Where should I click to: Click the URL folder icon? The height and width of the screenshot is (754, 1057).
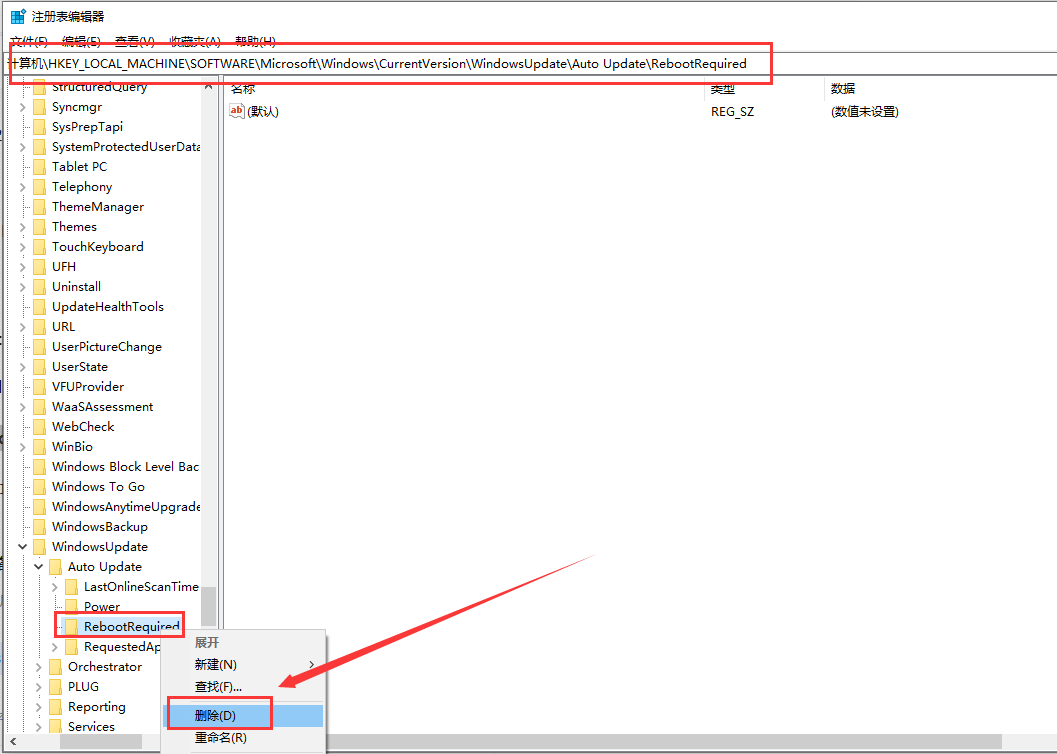[40, 327]
